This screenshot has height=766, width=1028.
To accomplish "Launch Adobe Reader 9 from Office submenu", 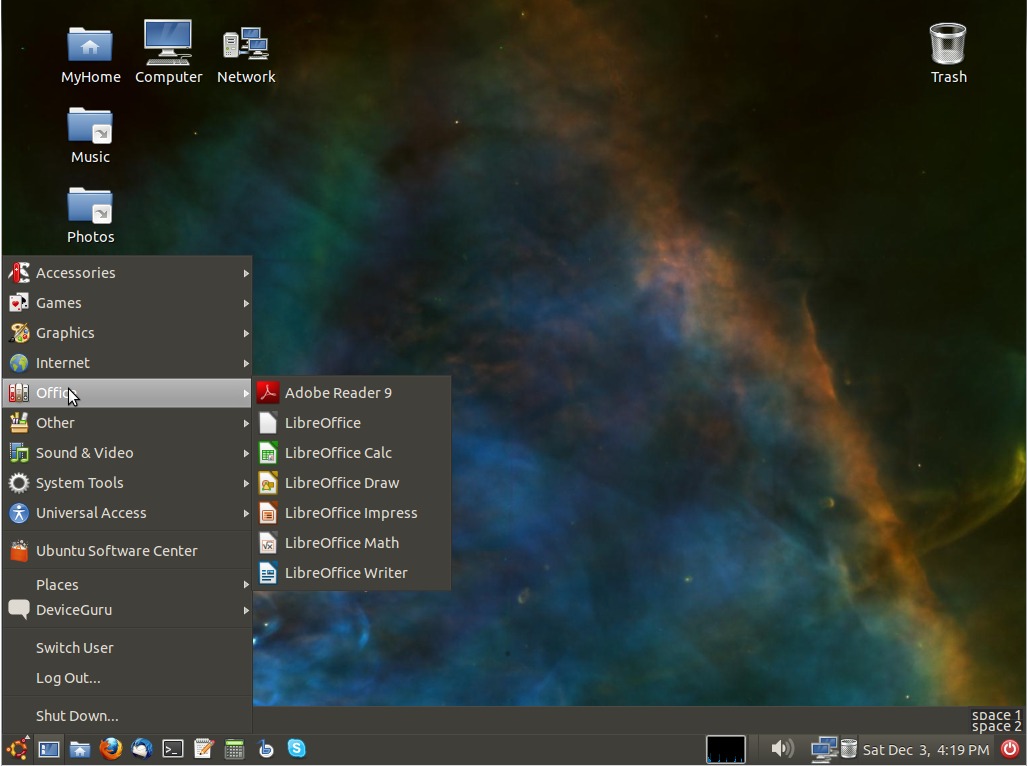I will pyautogui.click(x=352, y=392).
